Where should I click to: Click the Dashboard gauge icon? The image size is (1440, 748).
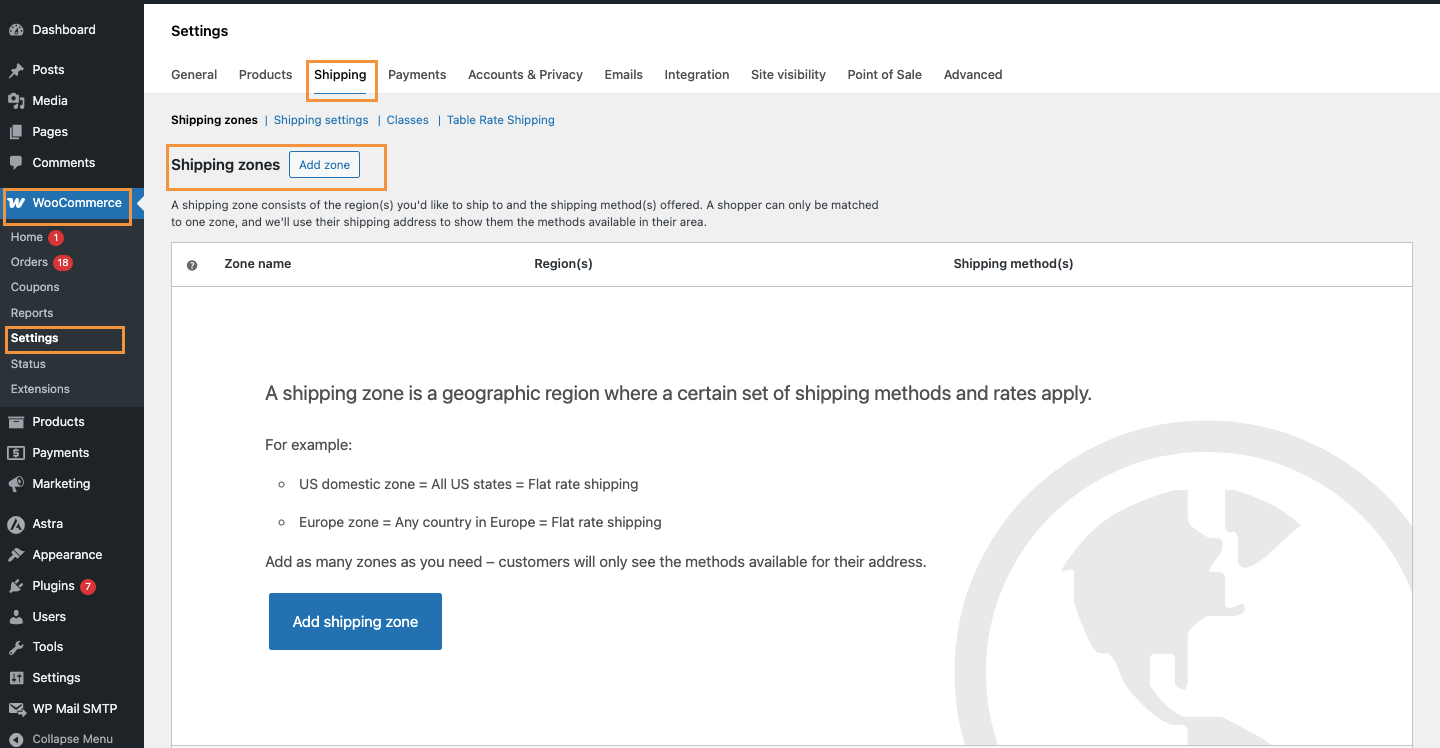coord(16,30)
